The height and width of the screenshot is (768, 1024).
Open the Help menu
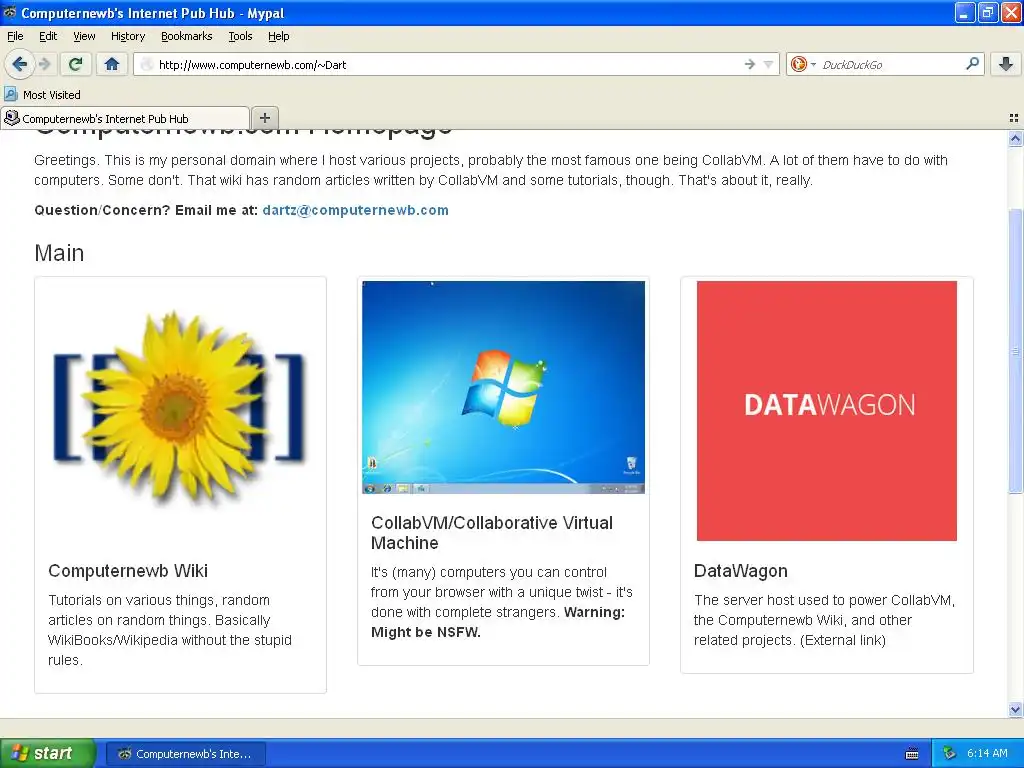pos(278,37)
